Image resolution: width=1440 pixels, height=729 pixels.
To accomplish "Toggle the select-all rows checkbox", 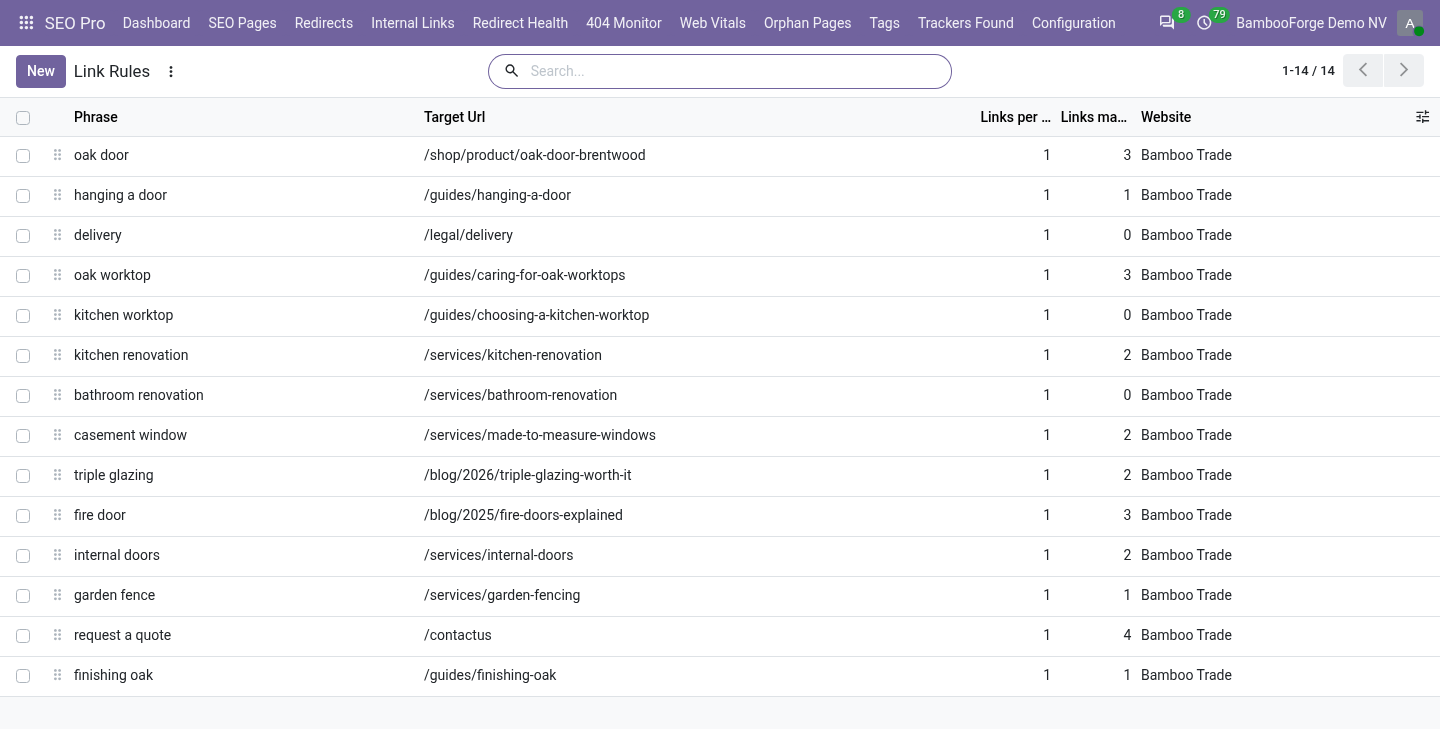I will 23,118.
